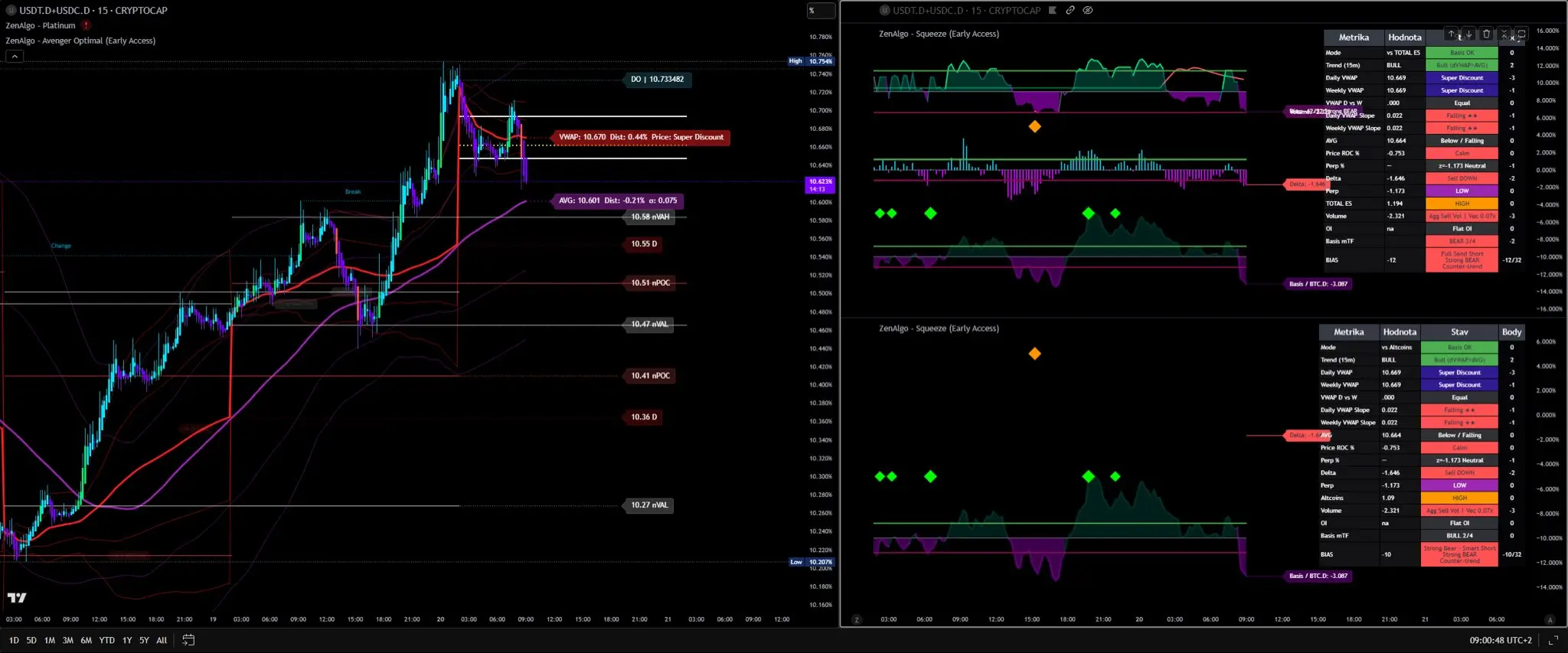Click the Basis / BTC.D: -3.087 label in bottom pane
Image resolution: width=1568 pixels, height=653 pixels.
(x=1318, y=576)
